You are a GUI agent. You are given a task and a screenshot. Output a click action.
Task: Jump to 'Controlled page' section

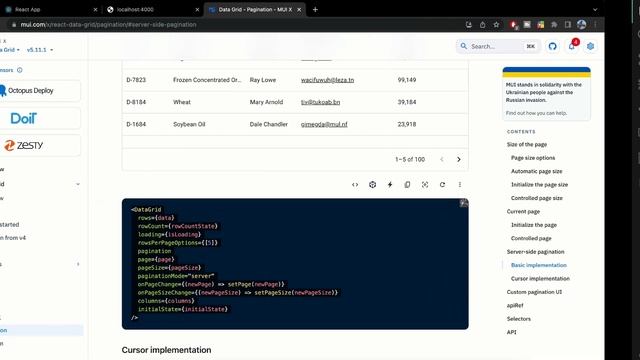click(x=531, y=238)
